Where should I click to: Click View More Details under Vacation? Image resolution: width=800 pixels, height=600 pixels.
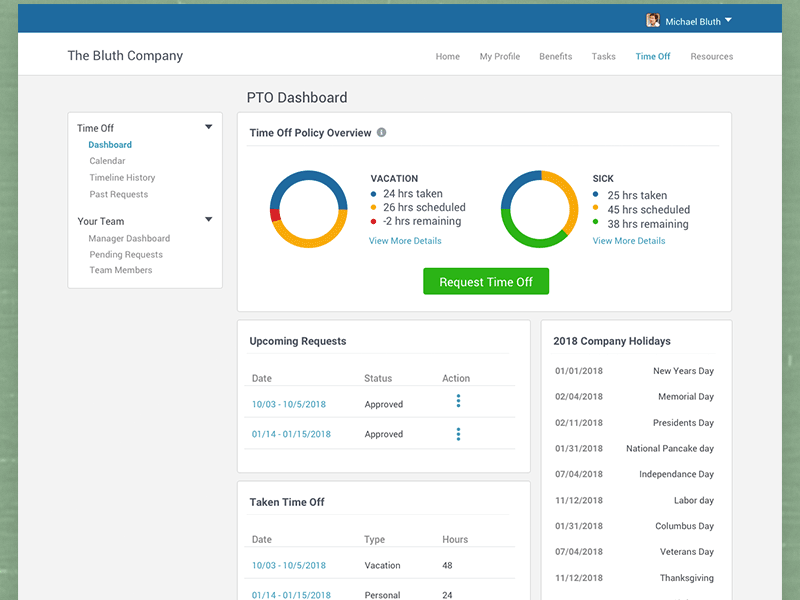coord(405,241)
